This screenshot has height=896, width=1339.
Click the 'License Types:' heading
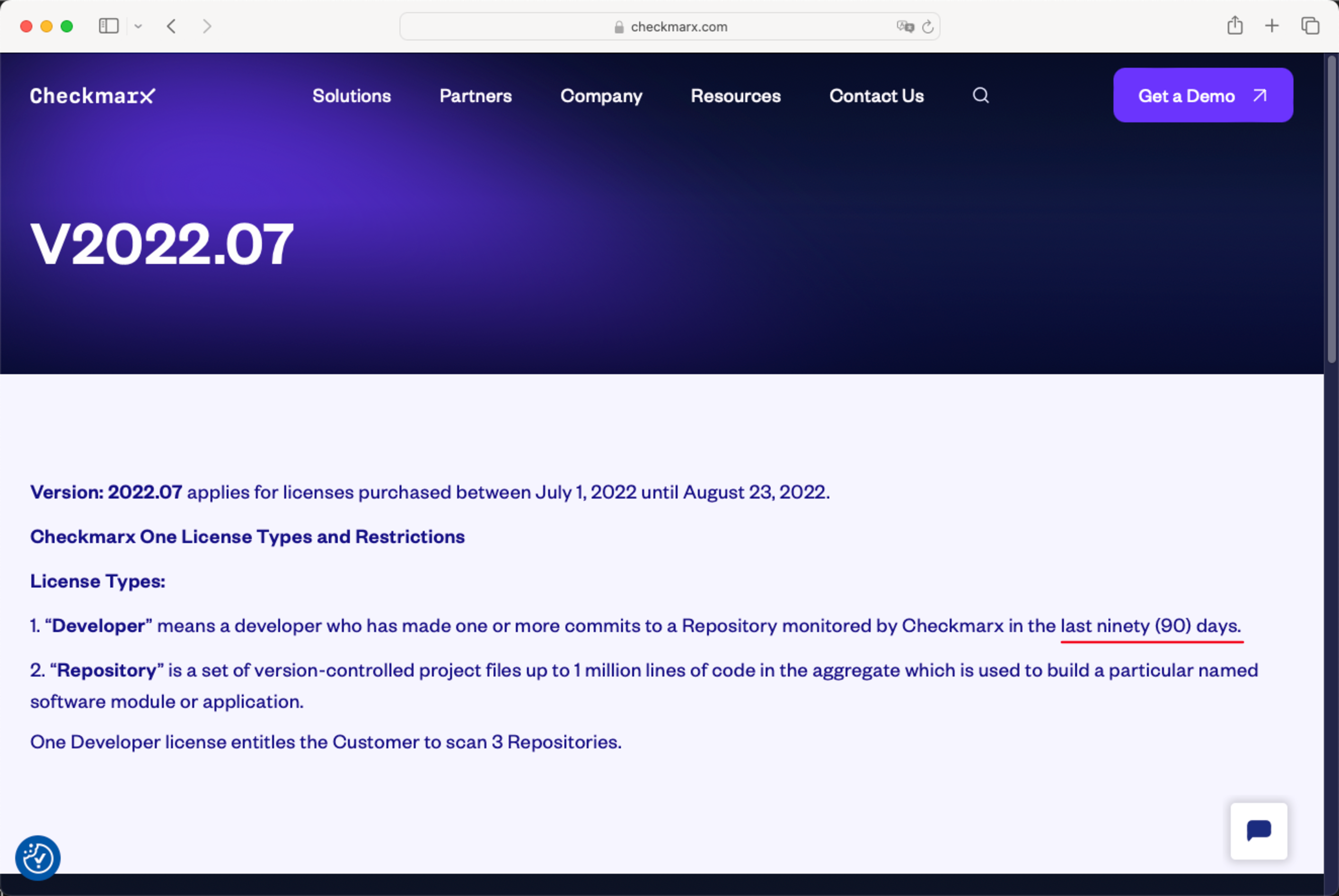[98, 581]
